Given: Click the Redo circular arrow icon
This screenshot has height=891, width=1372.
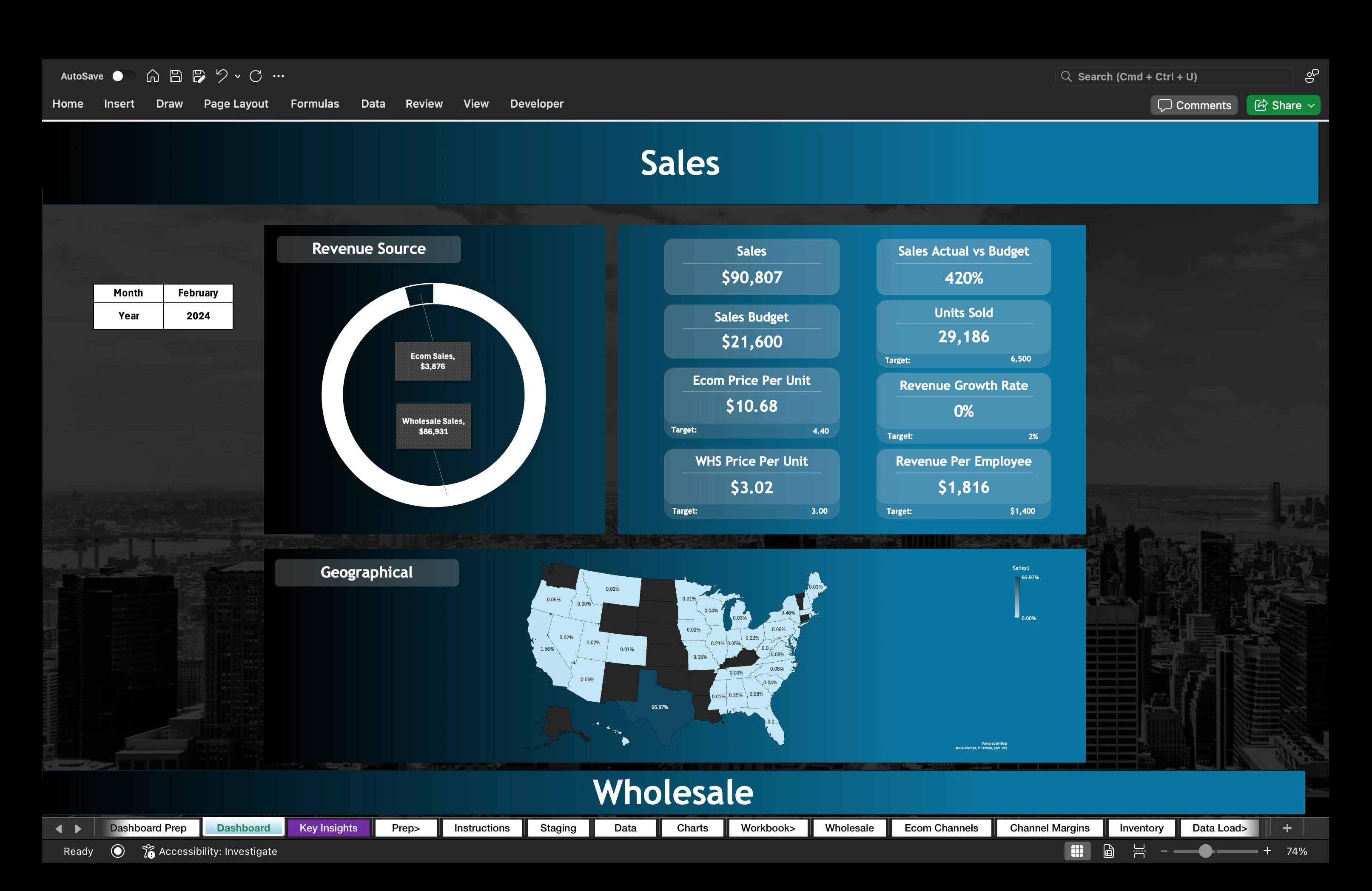Looking at the screenshot, I should [x=256, y=76].
